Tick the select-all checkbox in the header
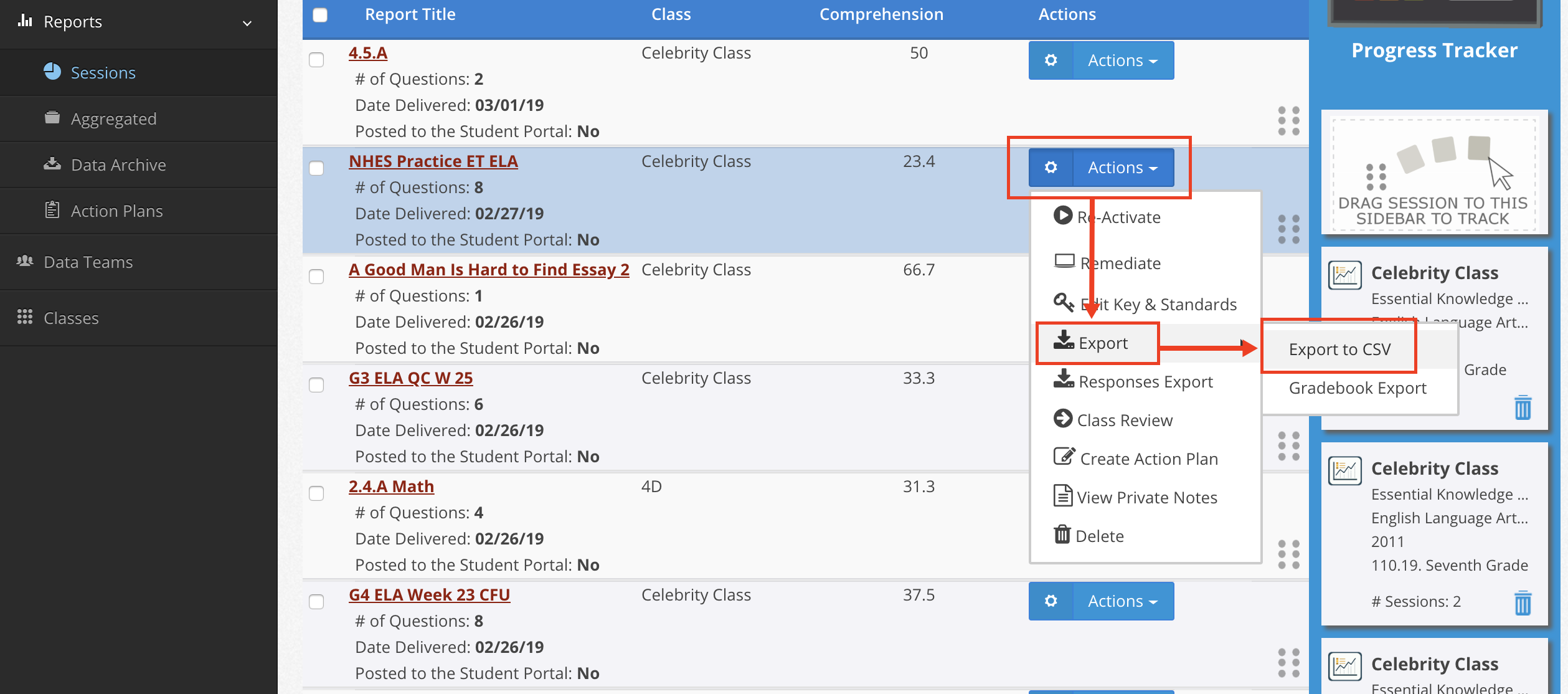 (320, 15)
